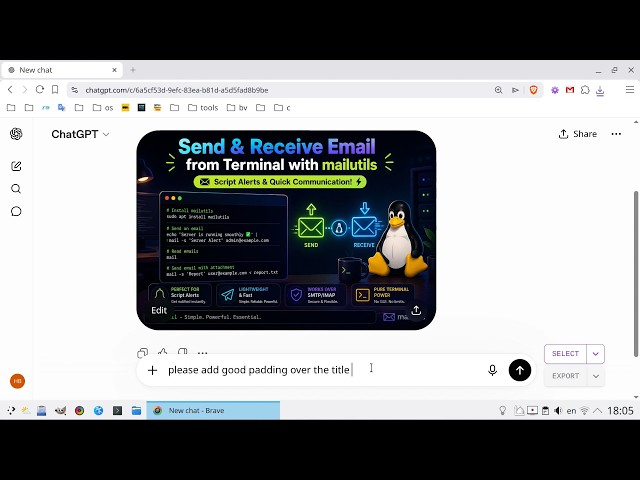This screenshot has height=480, width=640.
Task: Open the purple gear extension
Action: pyautogui.click(x=555, y=90)
